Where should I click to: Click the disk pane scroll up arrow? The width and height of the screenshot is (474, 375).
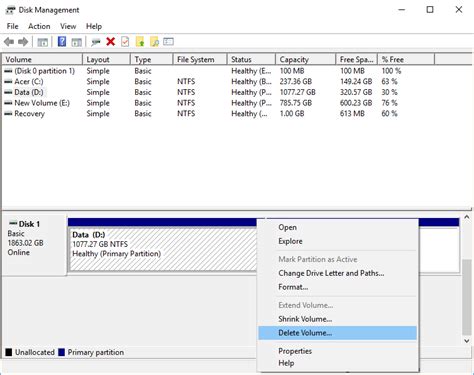(467, 218)
